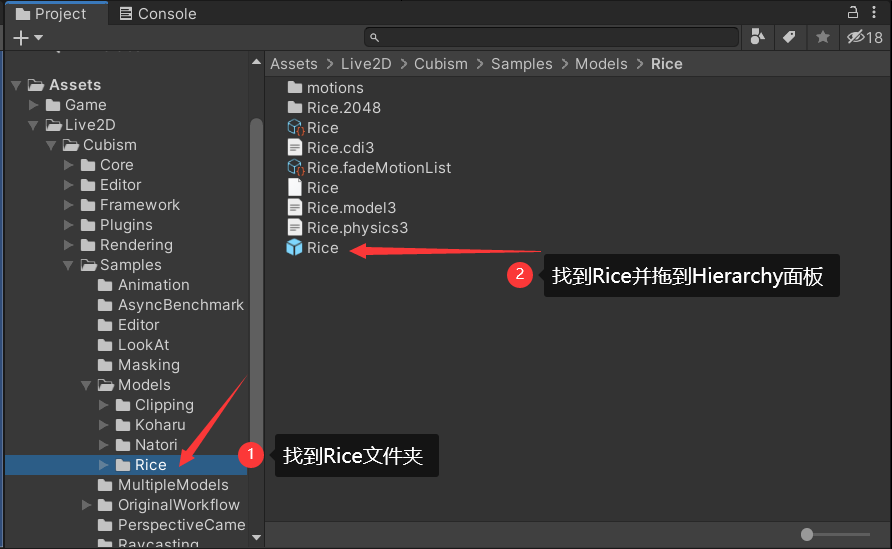Expand the Clipping folder arrow
This screenshot has width=892, height=549.
tap(104, 405)
